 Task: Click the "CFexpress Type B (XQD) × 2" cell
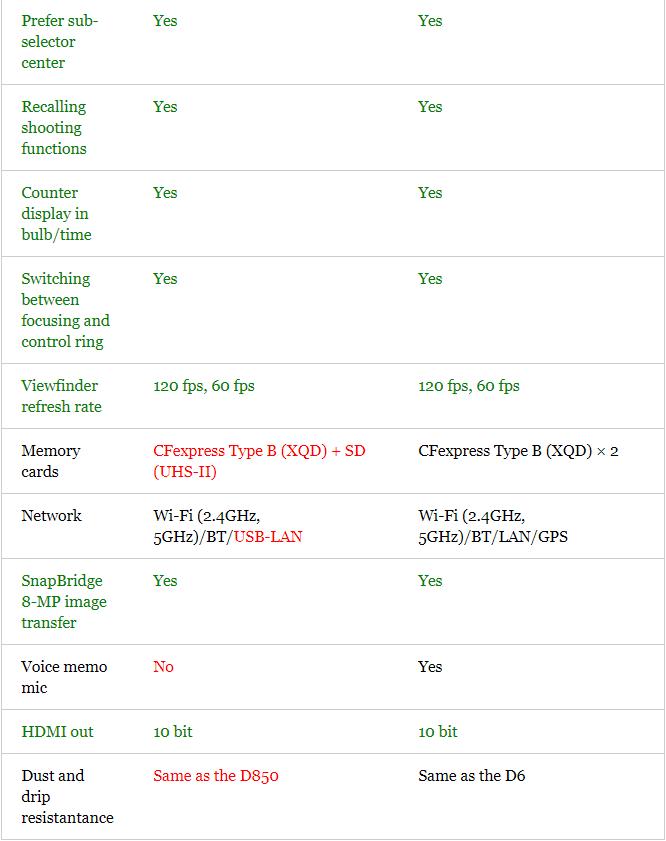click(518, 451)
